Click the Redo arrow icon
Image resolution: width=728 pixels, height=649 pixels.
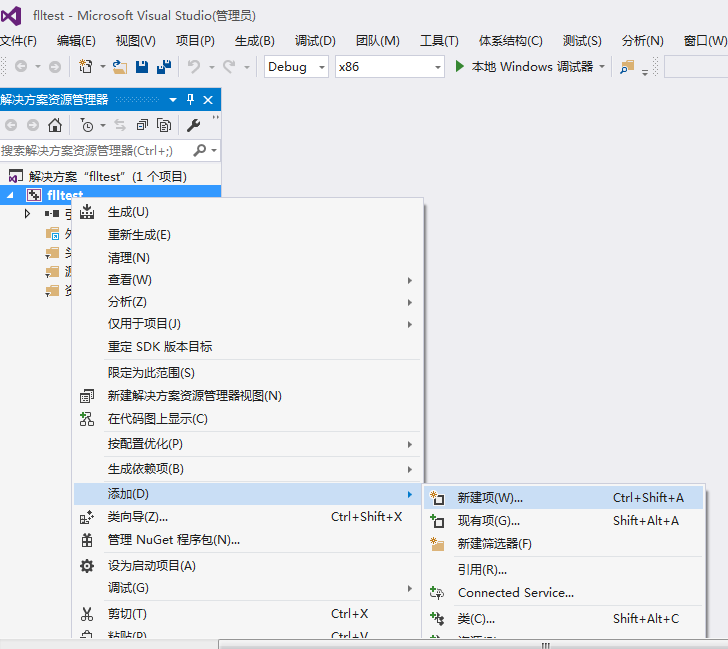229,67
